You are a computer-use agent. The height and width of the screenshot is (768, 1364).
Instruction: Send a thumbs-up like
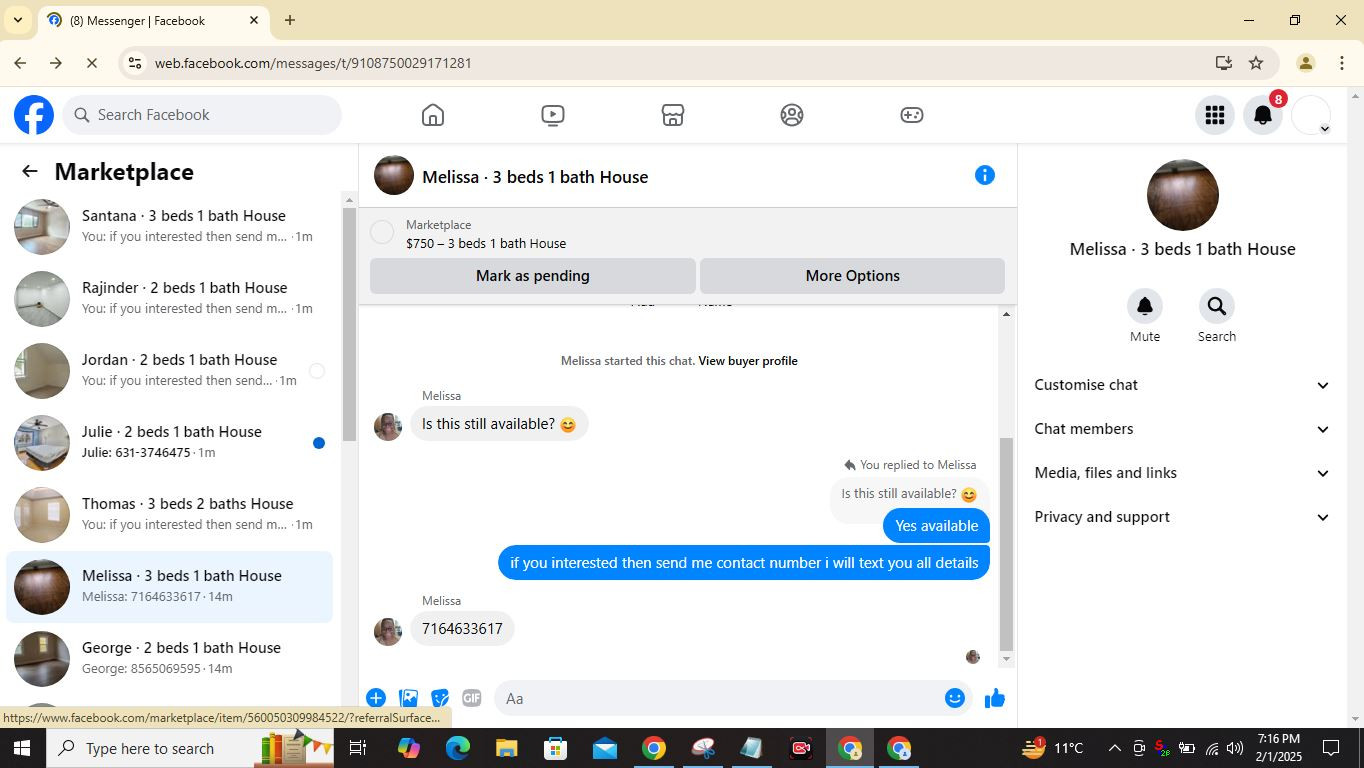pos(995,698)
